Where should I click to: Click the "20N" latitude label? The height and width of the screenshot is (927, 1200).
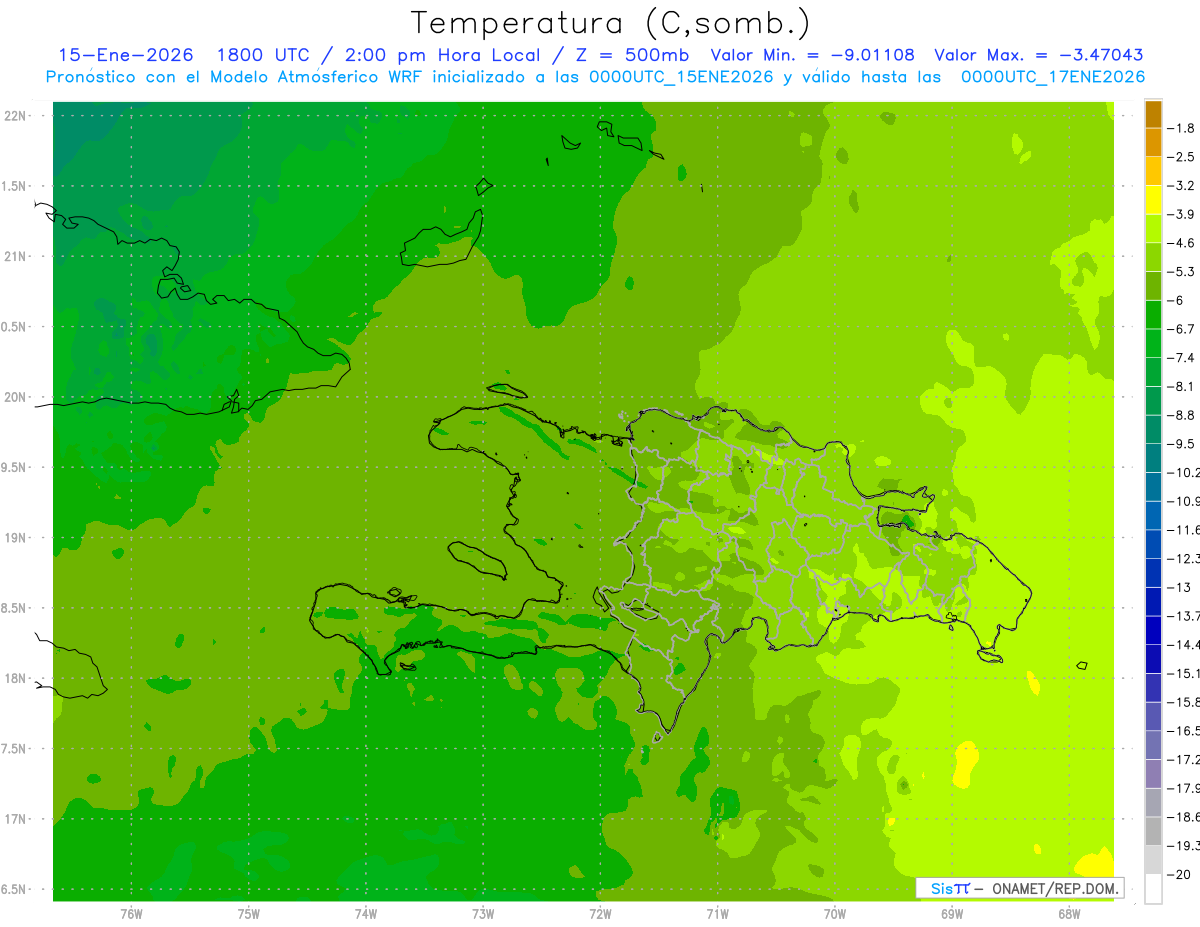[x=17, y=397]
